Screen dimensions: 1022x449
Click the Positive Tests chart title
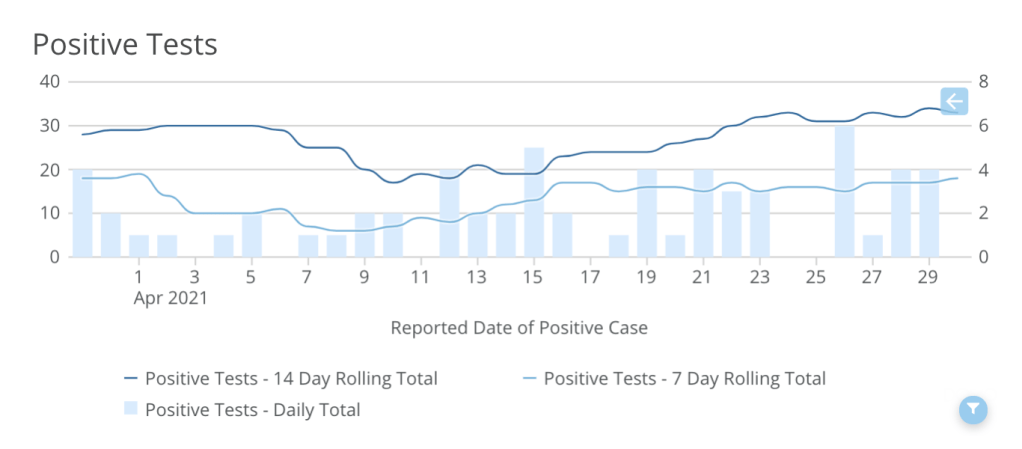[x=125, y=45]
